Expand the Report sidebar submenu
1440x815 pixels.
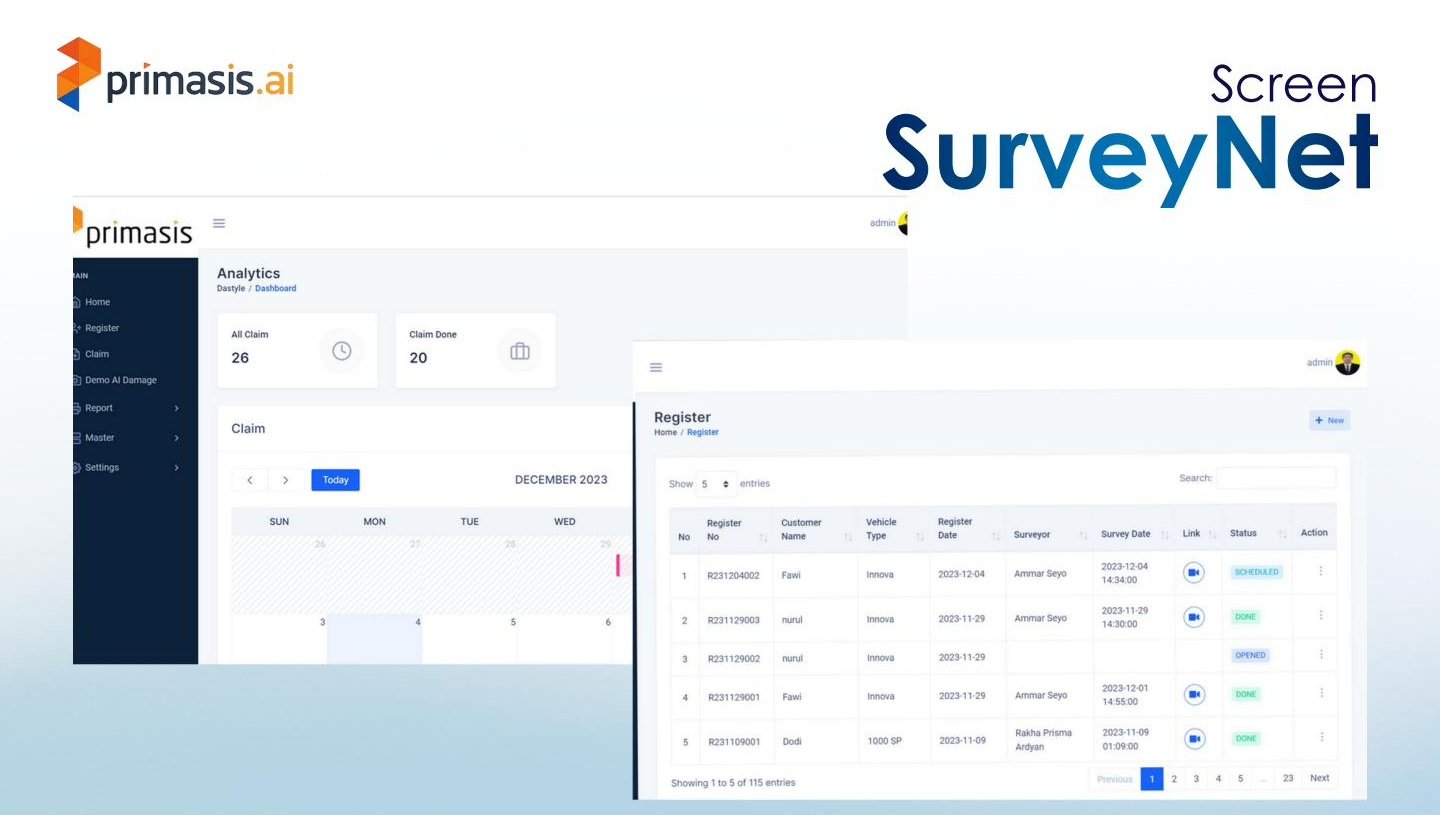pos(176,408)
